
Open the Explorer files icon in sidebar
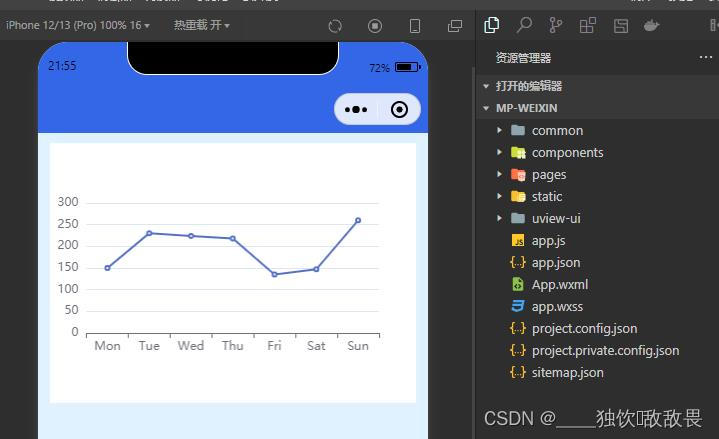click(492, 25)
